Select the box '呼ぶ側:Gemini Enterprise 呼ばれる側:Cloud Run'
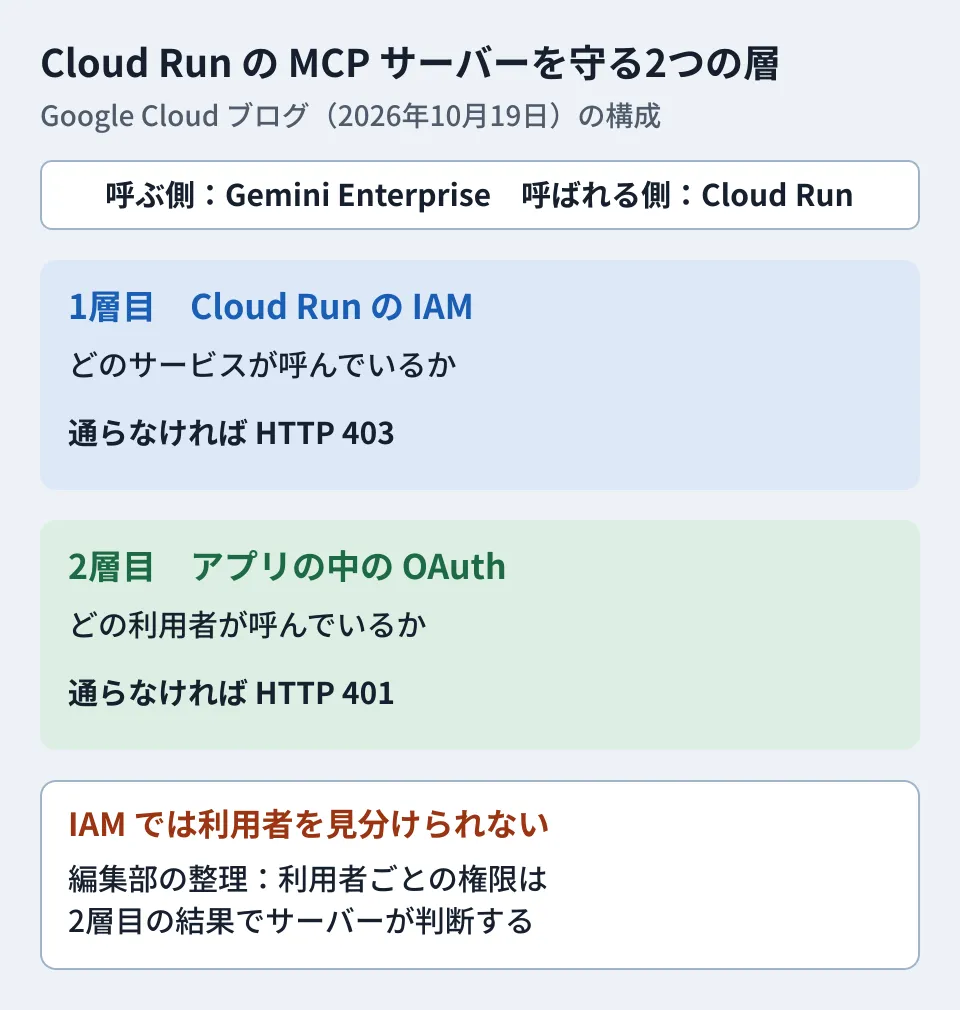This screenshot has width=960, height=1010. pyautogui.click(x=480, y=195)
